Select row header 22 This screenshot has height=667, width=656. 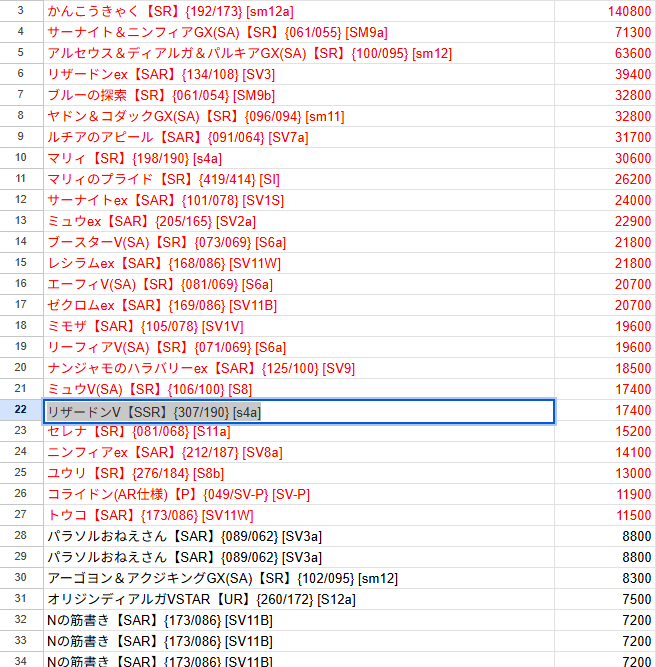pos(21,410)
